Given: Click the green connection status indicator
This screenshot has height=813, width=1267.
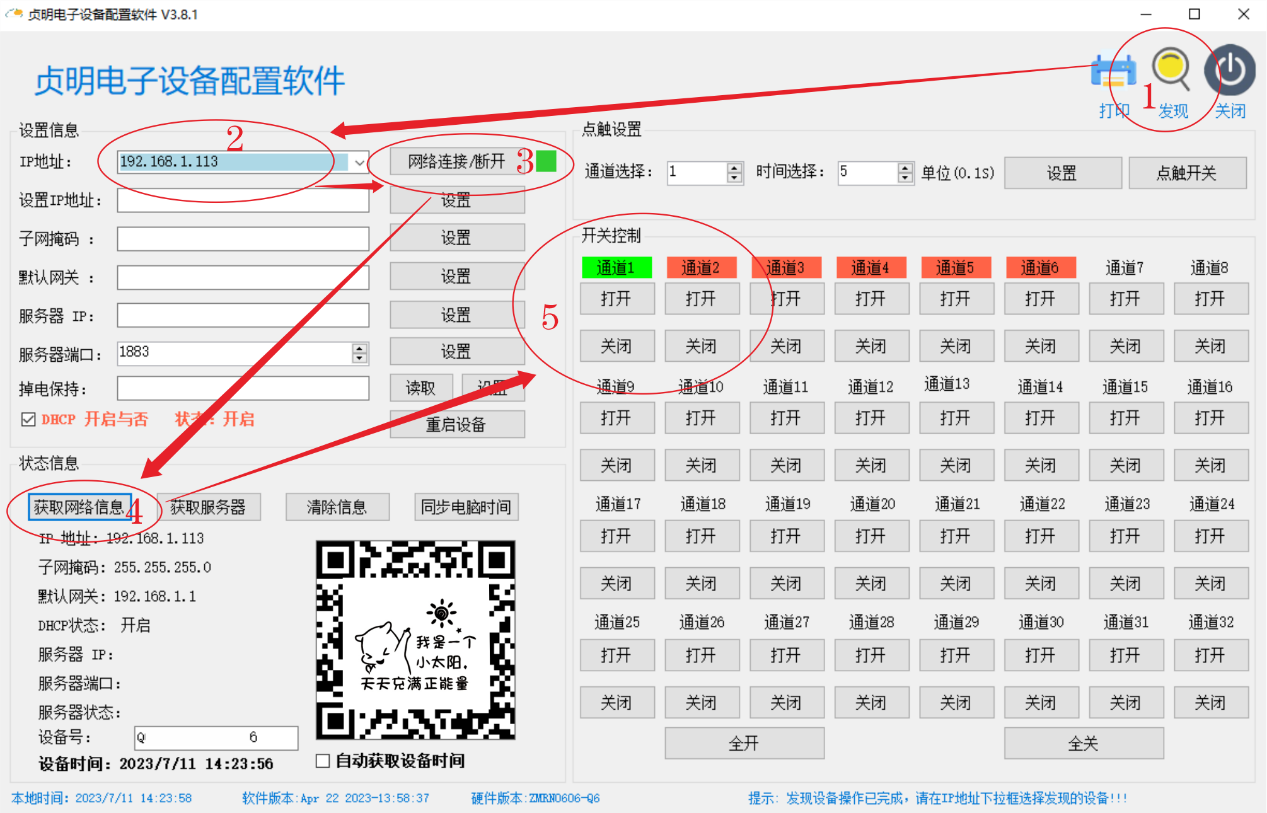Looking at the screenshot, I should pos(546,160).
